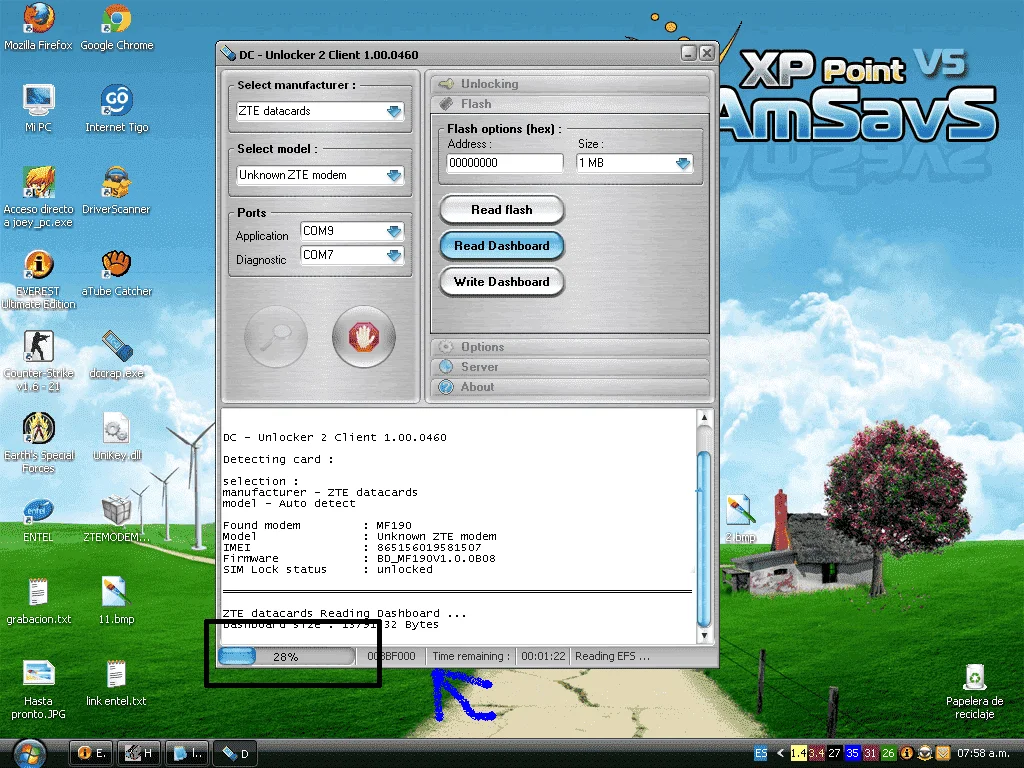Click the 07:58 a.m. clock
This screenshot has width=1024, height=768.
tap(986, 753)
